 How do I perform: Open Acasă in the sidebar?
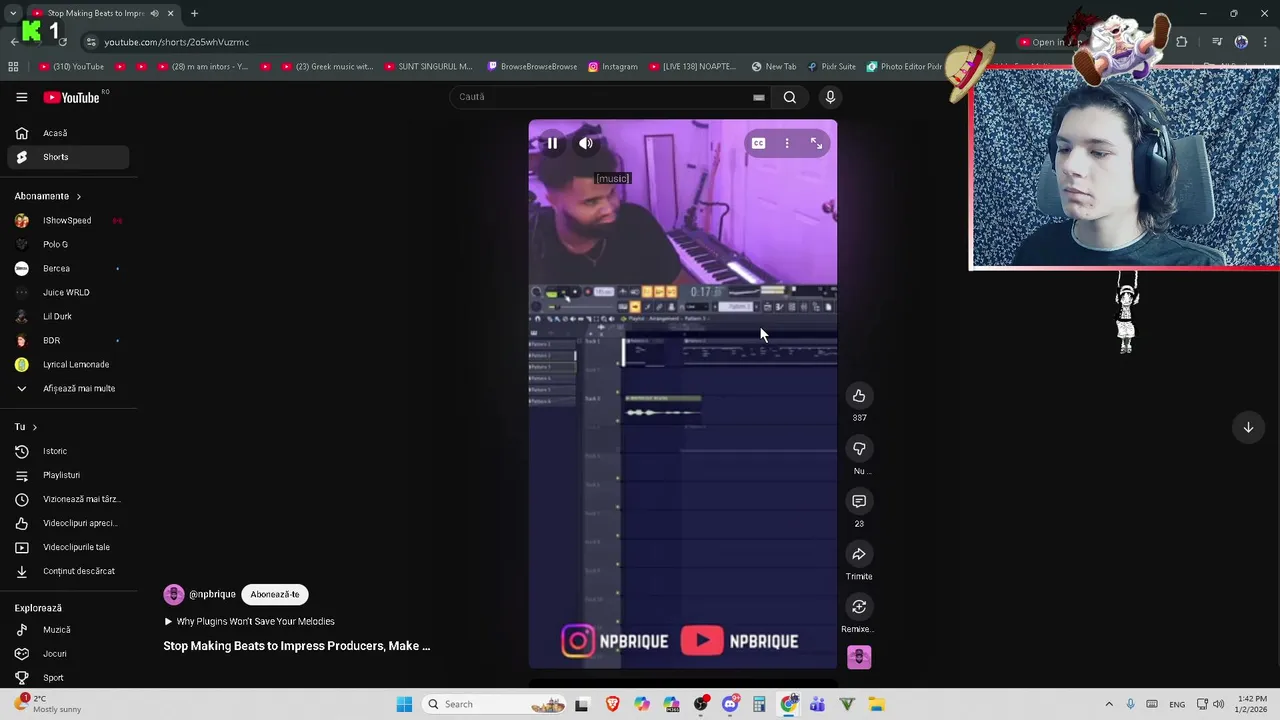pyautogui.click(x=68, y=133)
